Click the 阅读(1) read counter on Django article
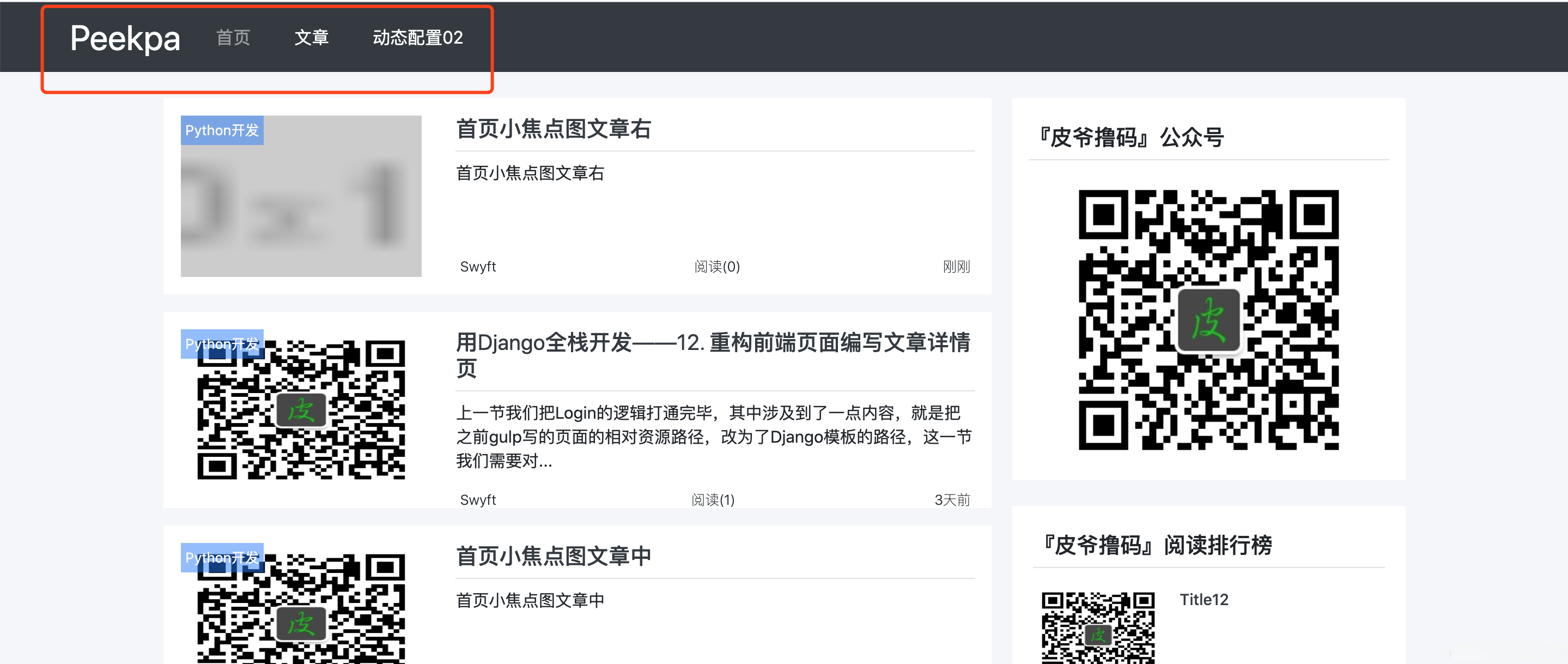This screenshot has height=664, width=1568. coord(713,499)
